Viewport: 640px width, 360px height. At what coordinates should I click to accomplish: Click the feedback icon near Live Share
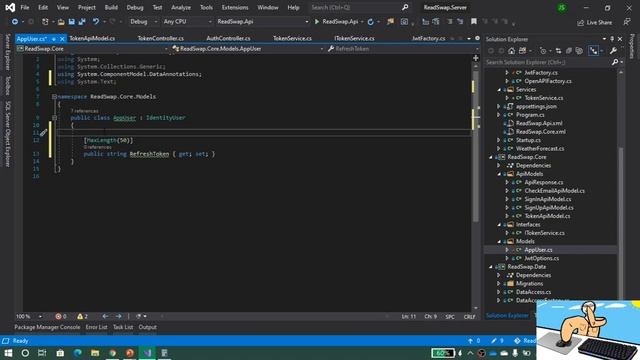point(627,22)
